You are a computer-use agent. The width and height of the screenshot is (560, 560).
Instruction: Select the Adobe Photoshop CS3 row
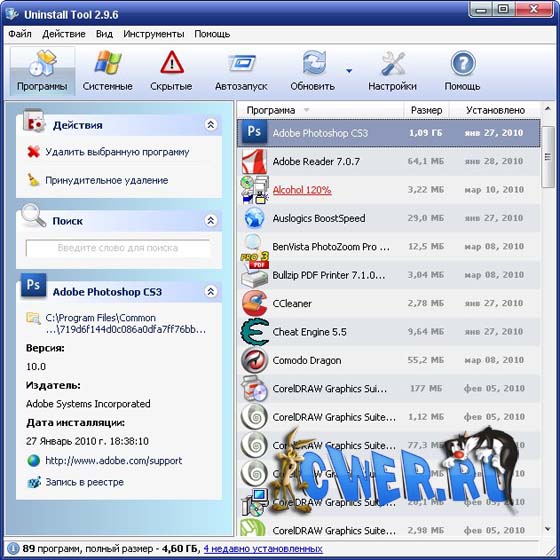tap(389, 133)
